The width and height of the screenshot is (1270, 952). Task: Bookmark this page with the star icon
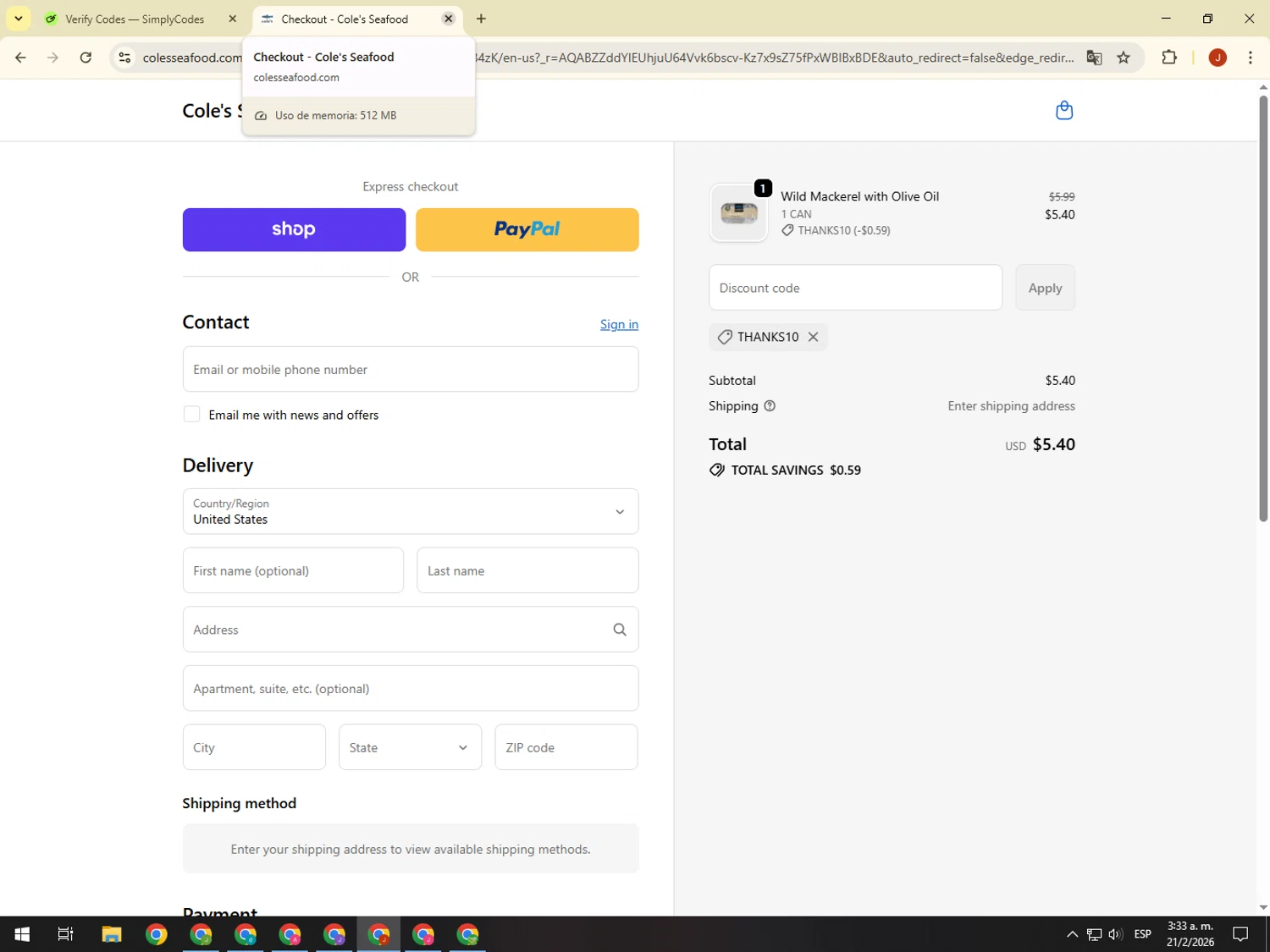(1124, 58)
